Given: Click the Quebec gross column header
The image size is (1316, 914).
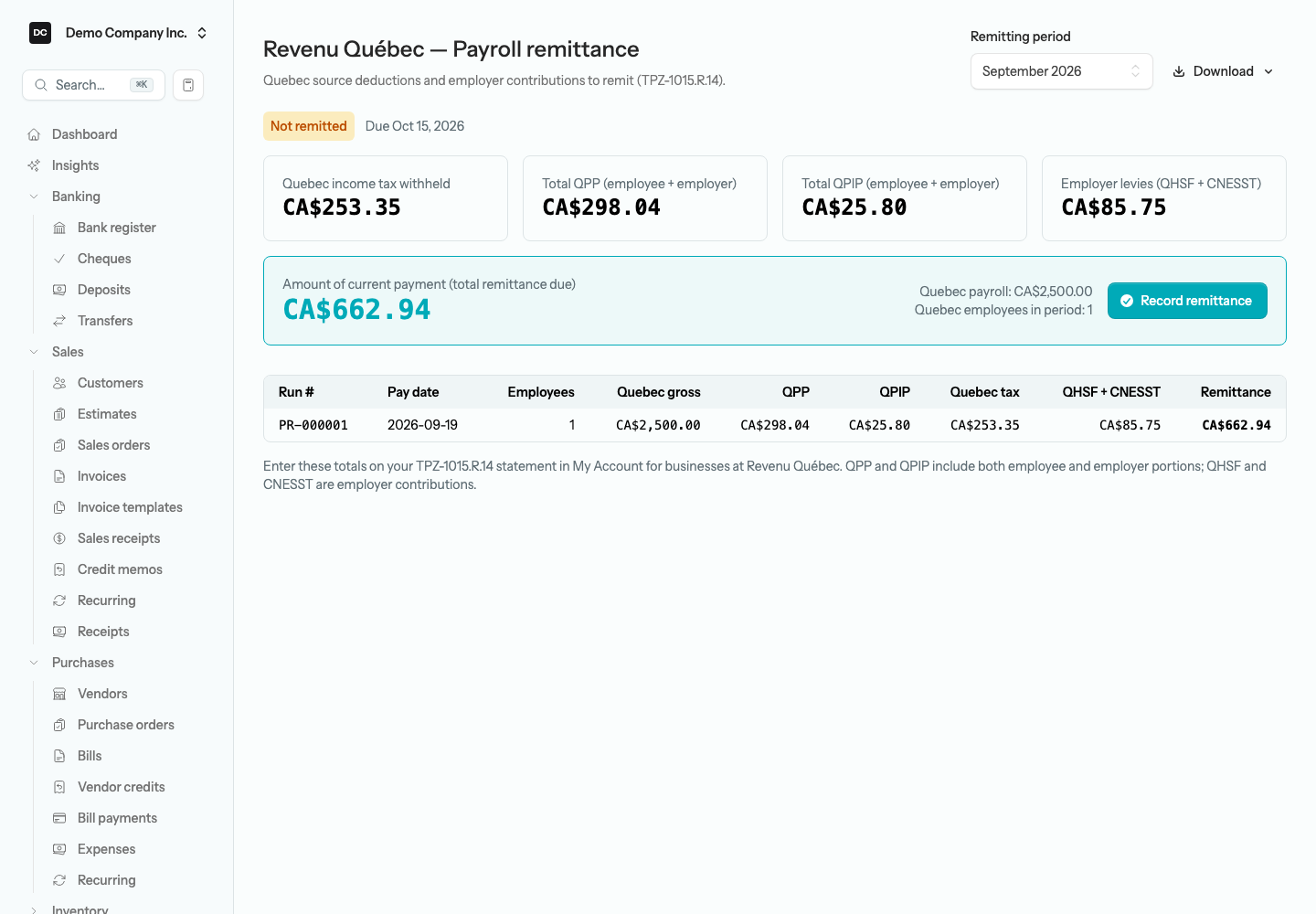Looking at the screenshot, I should coord(659,392).
